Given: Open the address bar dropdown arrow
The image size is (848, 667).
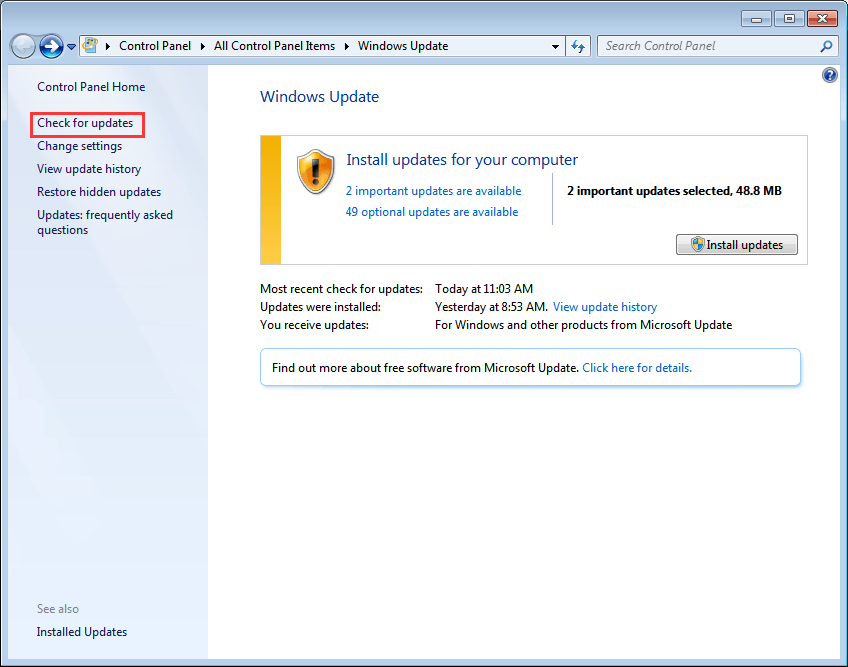Looking at the screenshot, I should (555, 45).
